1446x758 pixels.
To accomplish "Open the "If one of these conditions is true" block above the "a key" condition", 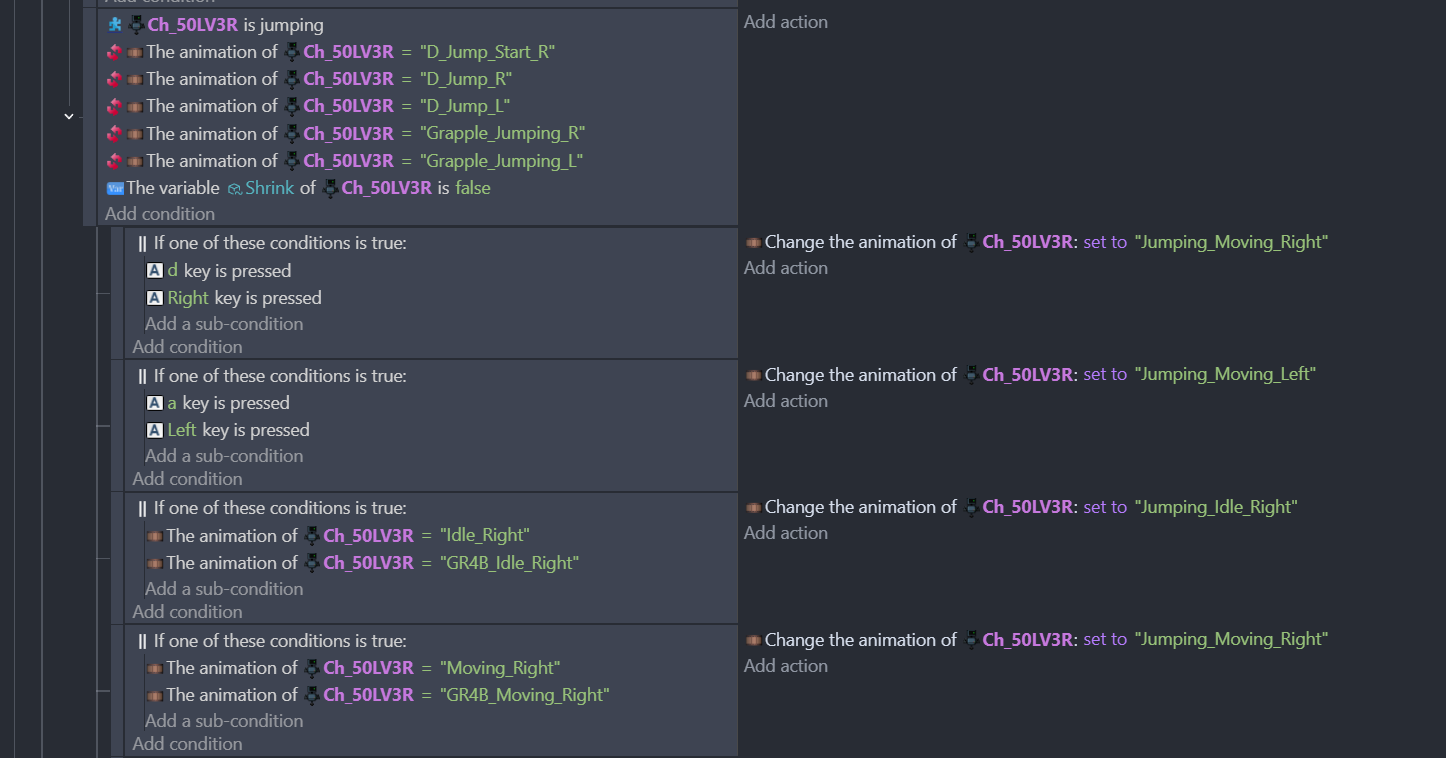I will pyautogui.click(x=280, y=376).
